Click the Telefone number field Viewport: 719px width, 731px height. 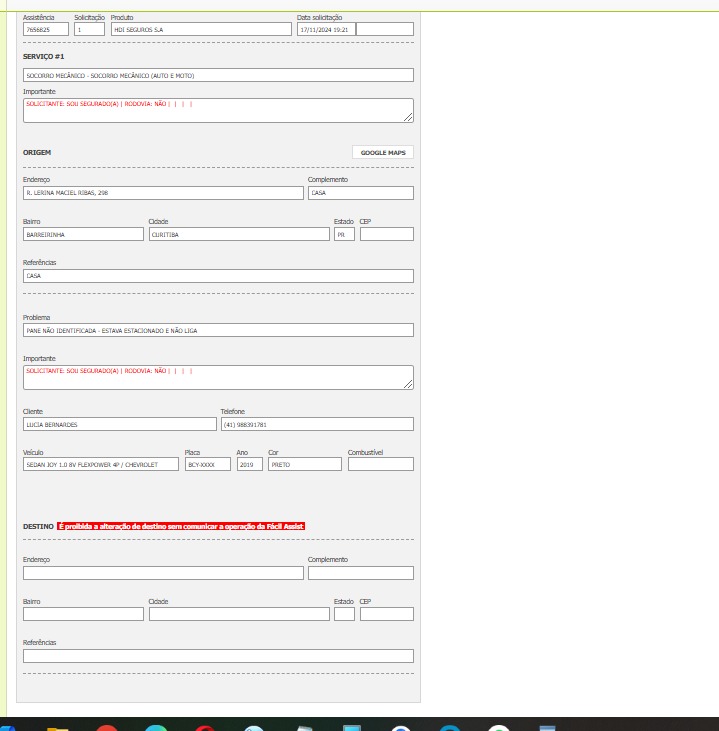coord(316,424)
